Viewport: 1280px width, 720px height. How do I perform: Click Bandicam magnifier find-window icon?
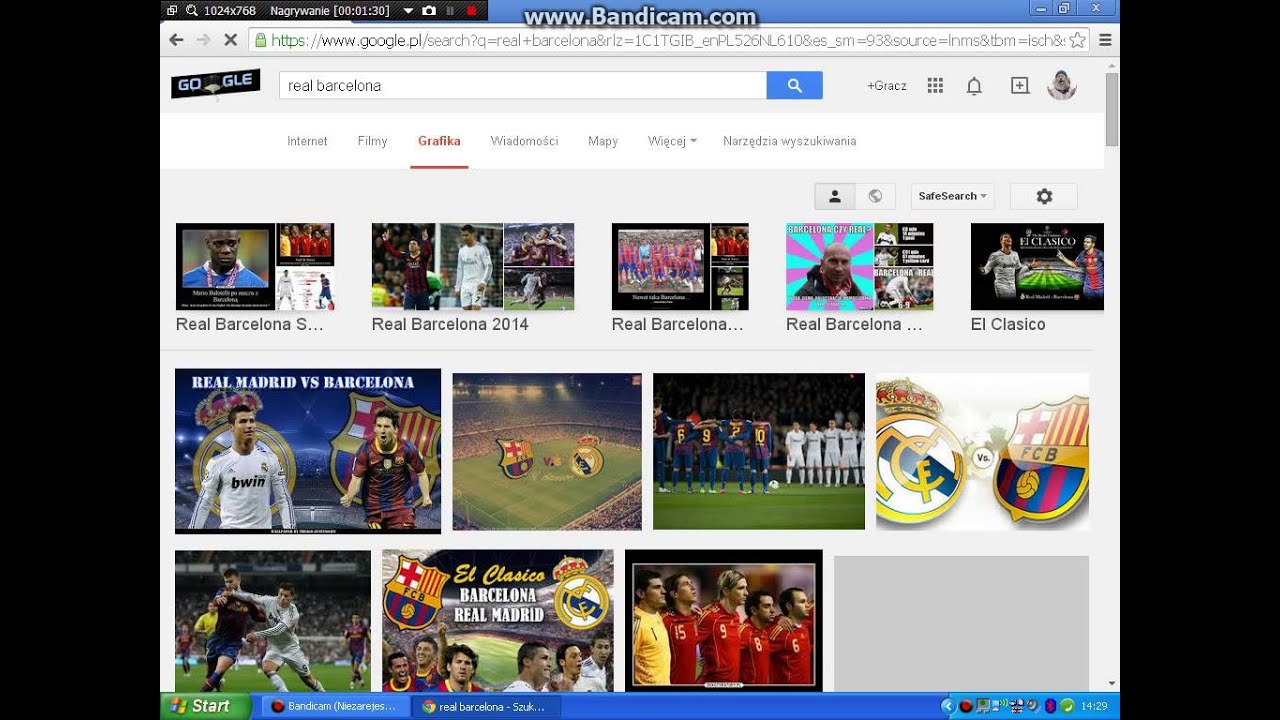(x=191, y=11)
